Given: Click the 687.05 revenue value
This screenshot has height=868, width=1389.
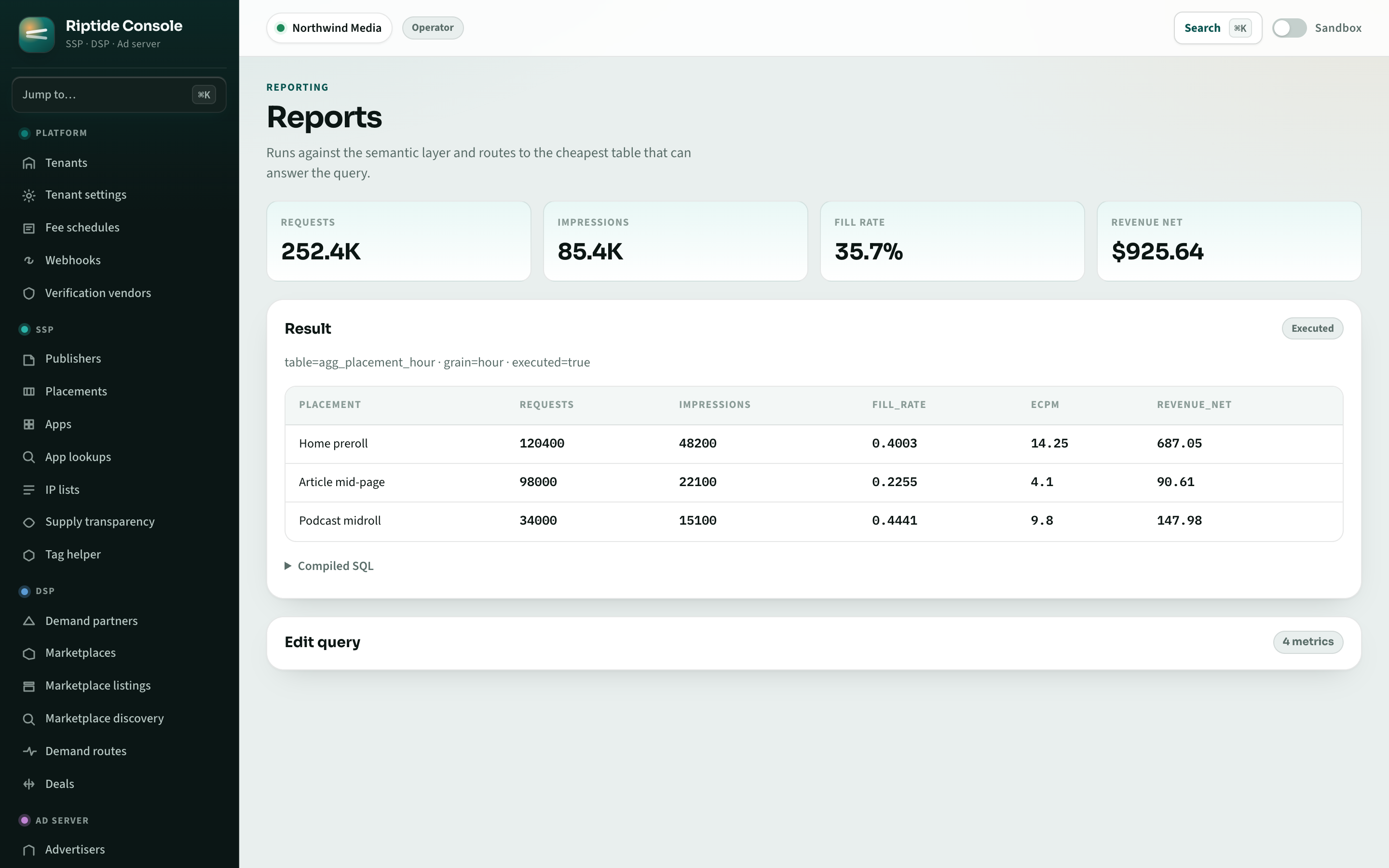Looking at the screenshot, I should [x=1179, y=444].
